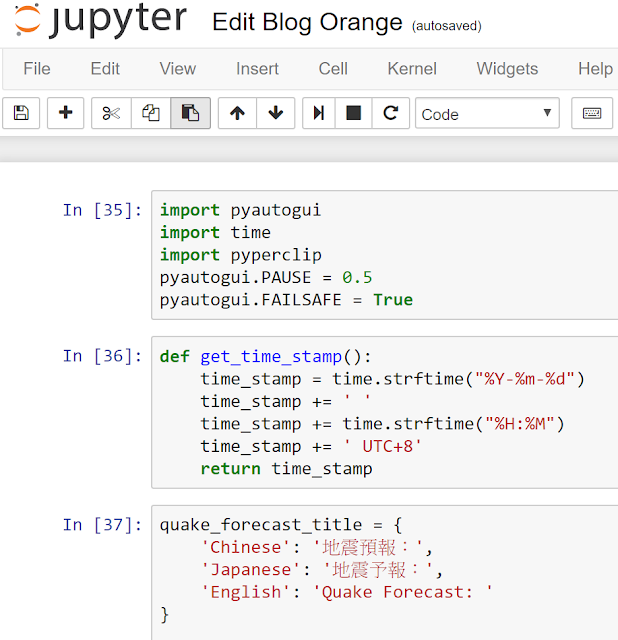
Task: Rename notebook via 'Edit Blog Orange' title
Action: 307,22
